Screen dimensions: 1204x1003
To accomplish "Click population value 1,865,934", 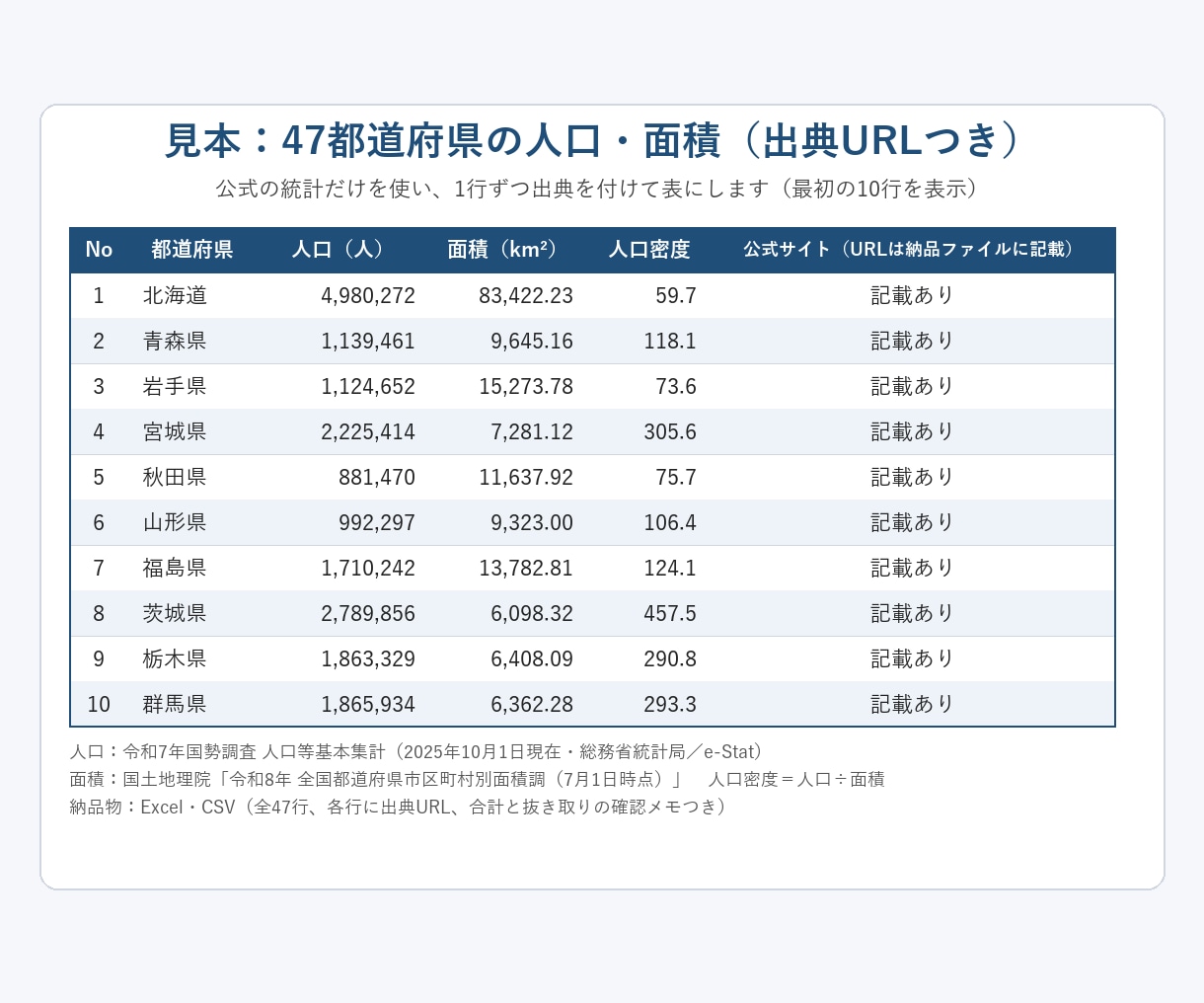I will 368,705.
